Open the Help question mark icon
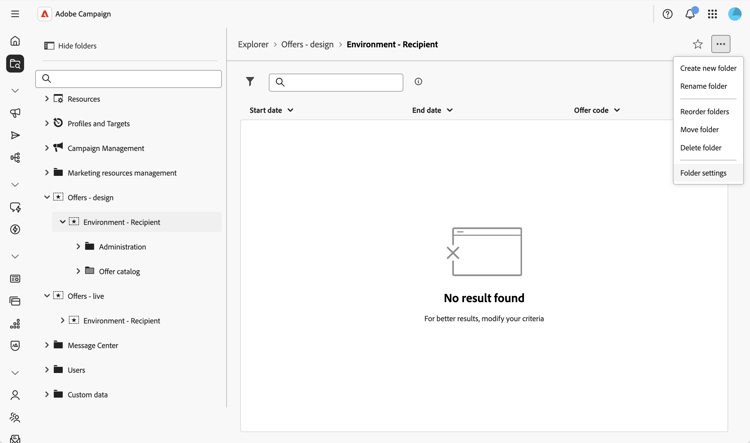 [667, 14]
